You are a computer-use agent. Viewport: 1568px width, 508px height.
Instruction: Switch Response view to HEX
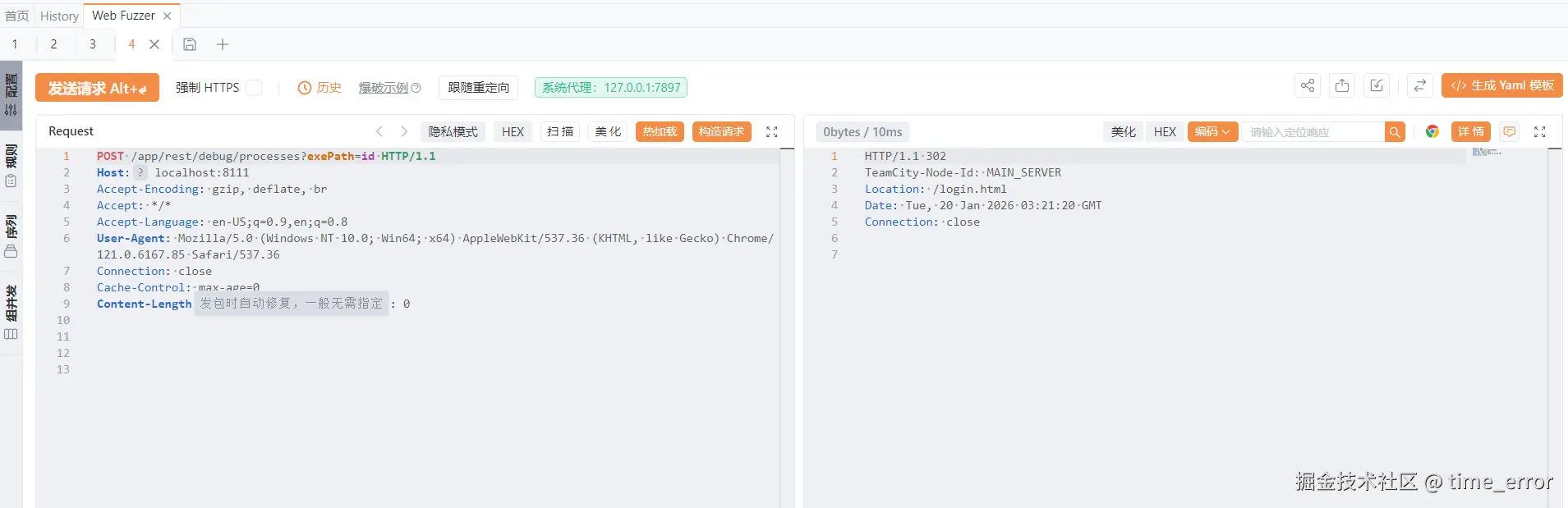[x=1166, y=131]
